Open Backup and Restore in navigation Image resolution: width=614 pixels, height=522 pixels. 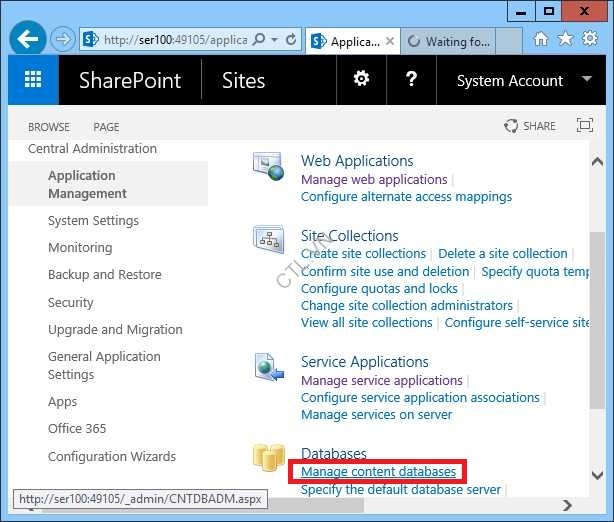(x=105, y=275)
